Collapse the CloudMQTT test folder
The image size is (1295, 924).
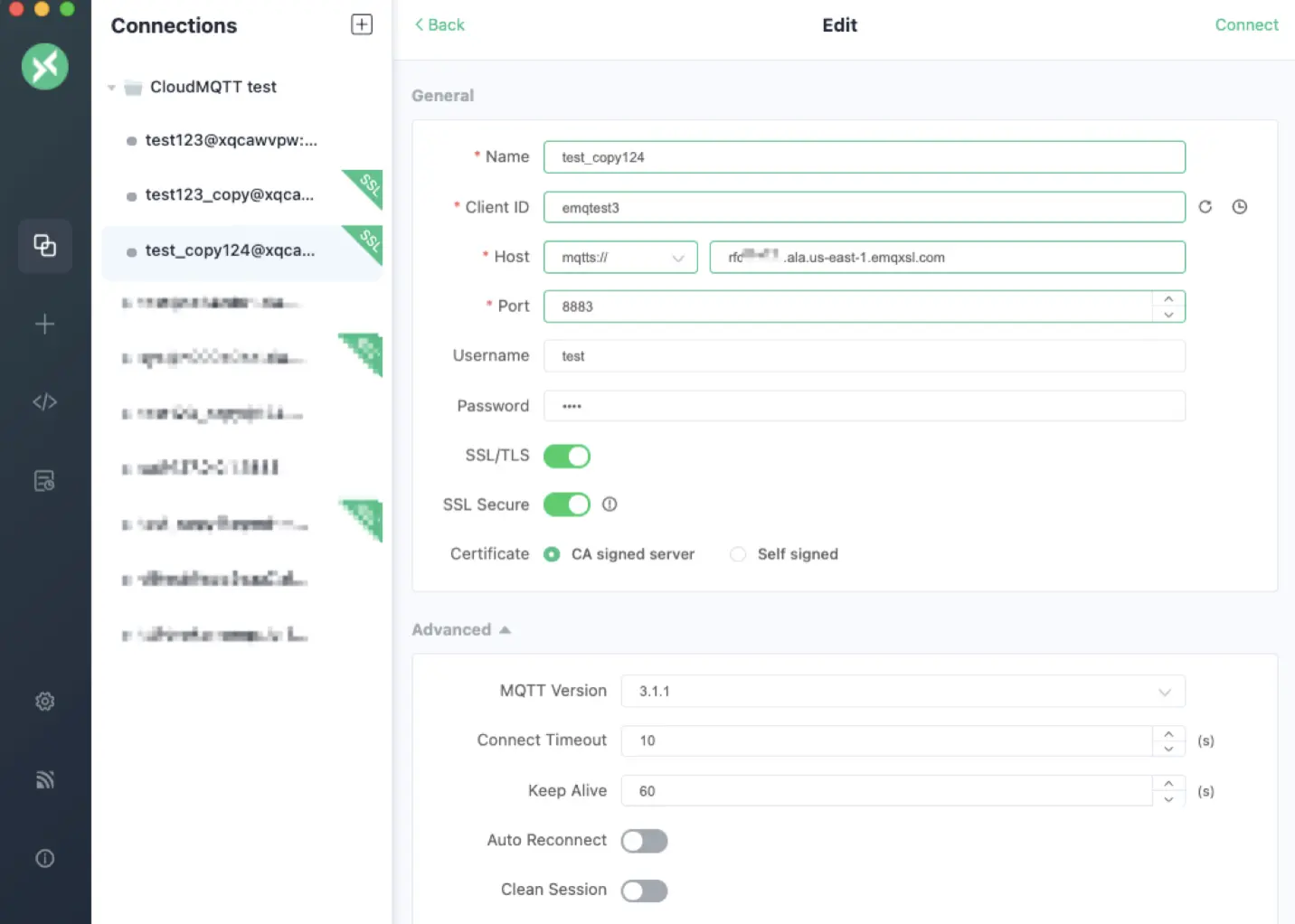112,88
